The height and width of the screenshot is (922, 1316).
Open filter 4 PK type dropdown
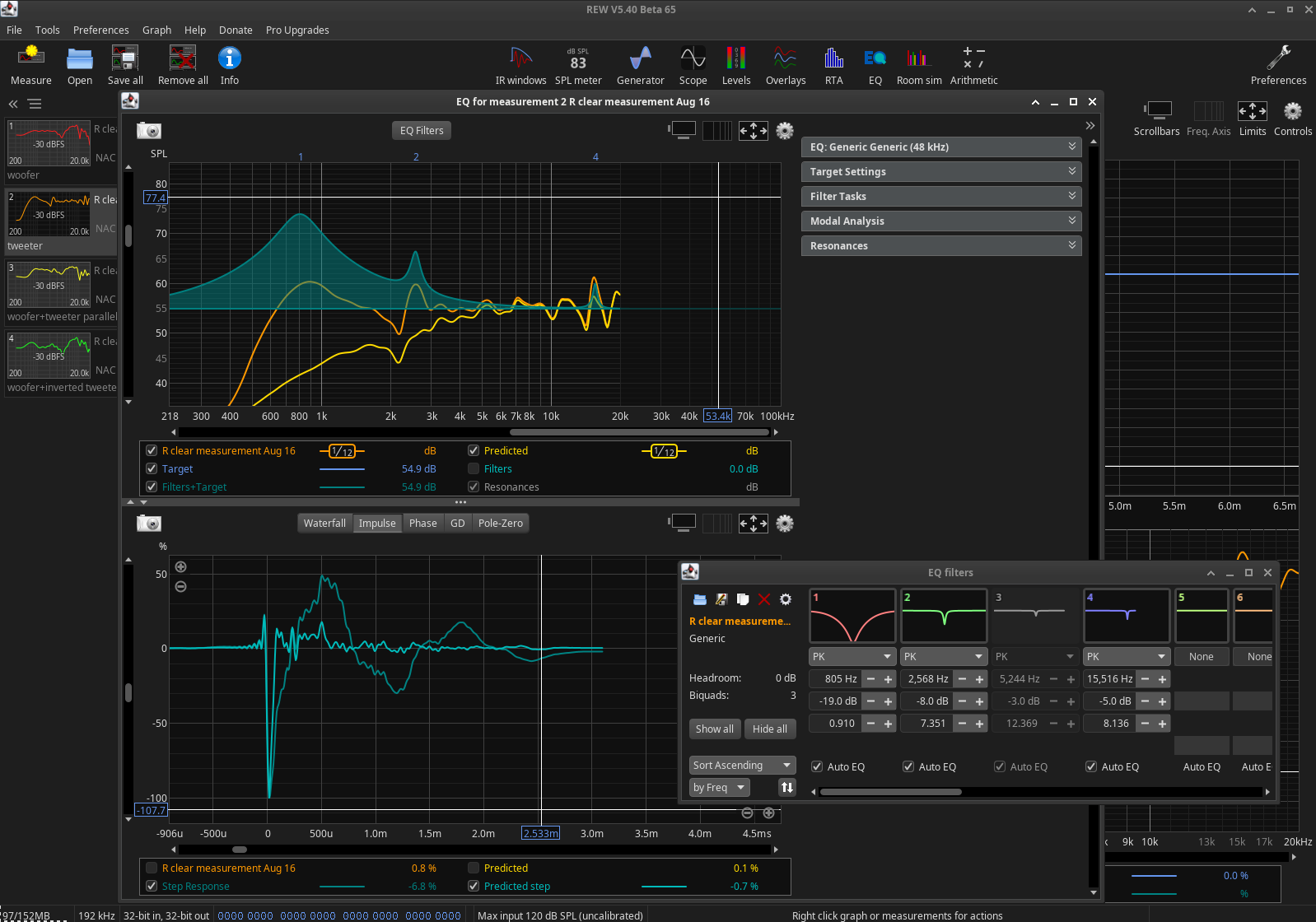(x=1127, y=656)
